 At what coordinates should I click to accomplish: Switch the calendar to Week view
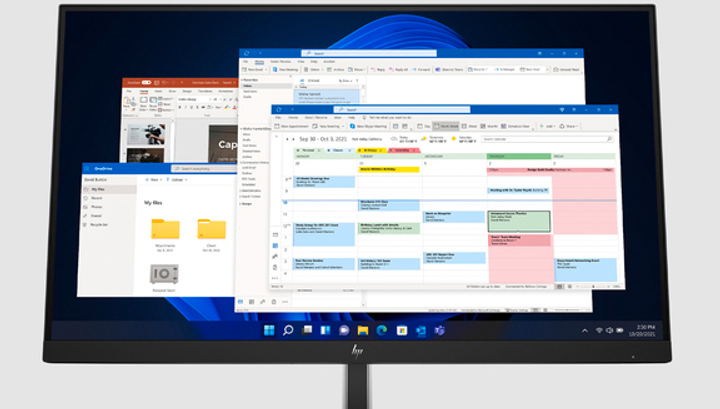point(469,126)
